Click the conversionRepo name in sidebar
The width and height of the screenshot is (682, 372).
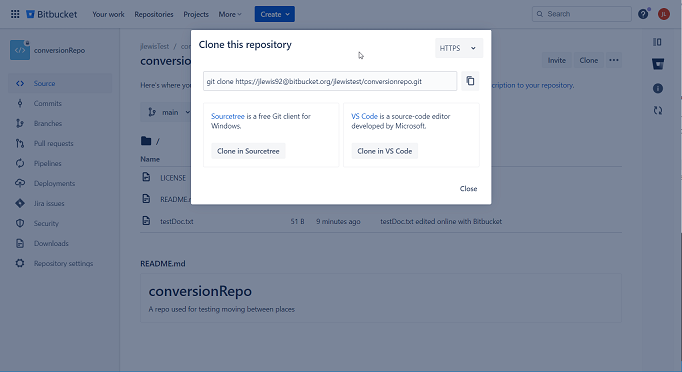(60, 50)
